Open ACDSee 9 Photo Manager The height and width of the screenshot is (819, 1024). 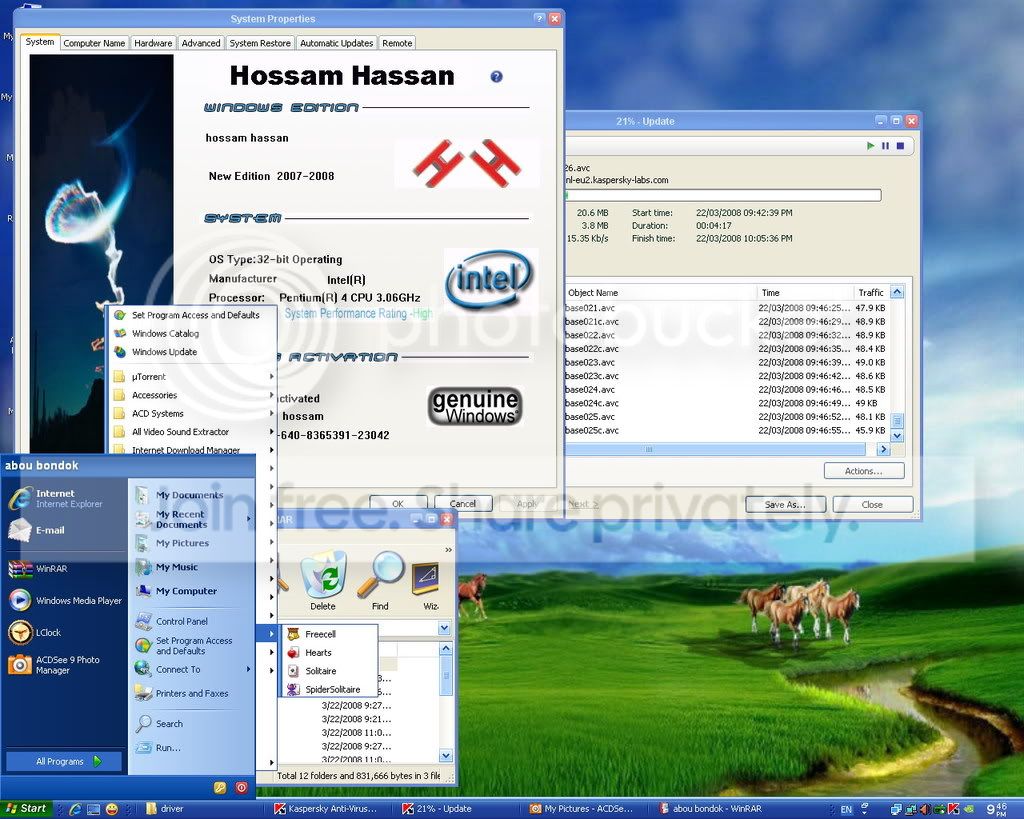click(64, 665)
